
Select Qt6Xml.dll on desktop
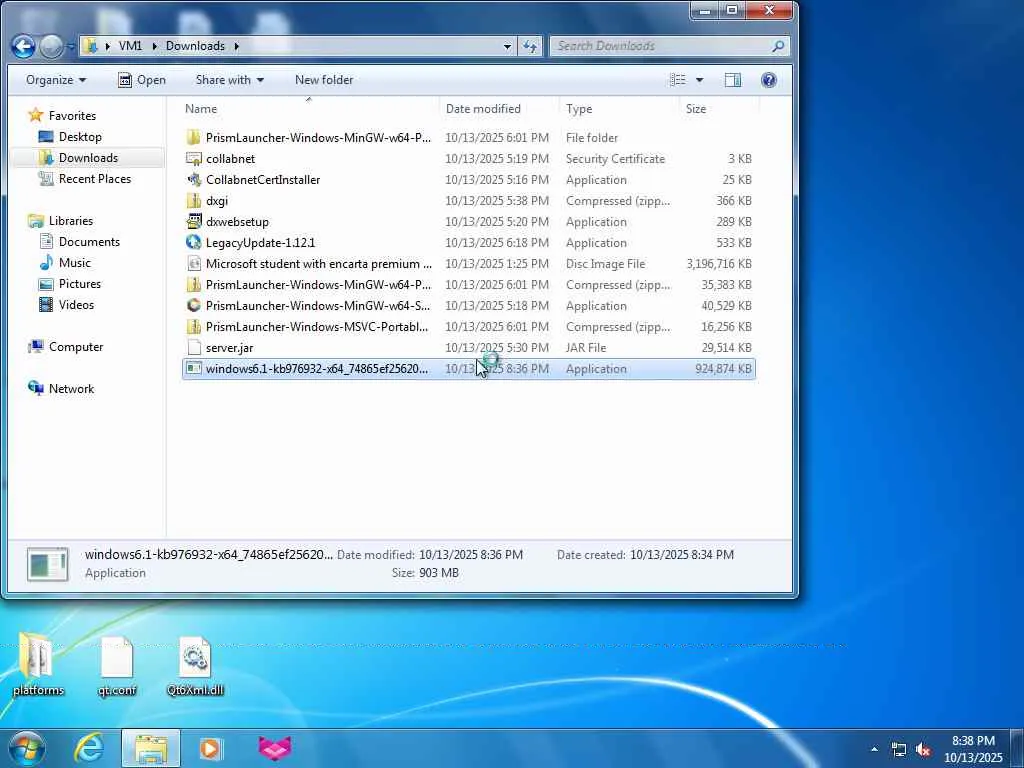(x=195, y=666)
